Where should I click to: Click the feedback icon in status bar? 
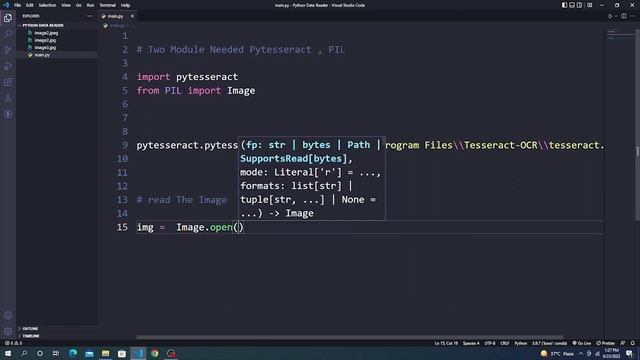click(x=623, y=343)
